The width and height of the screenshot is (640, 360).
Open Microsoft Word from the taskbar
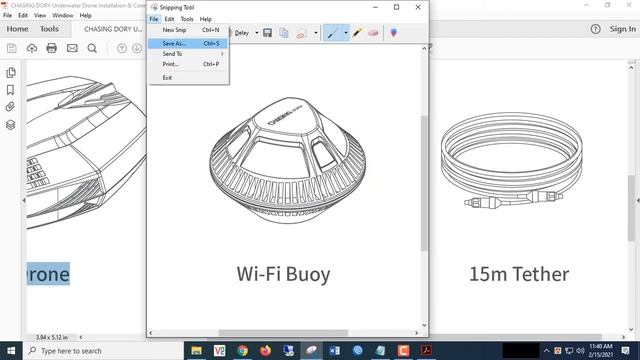pyautogui.click(x=334, y=351)
